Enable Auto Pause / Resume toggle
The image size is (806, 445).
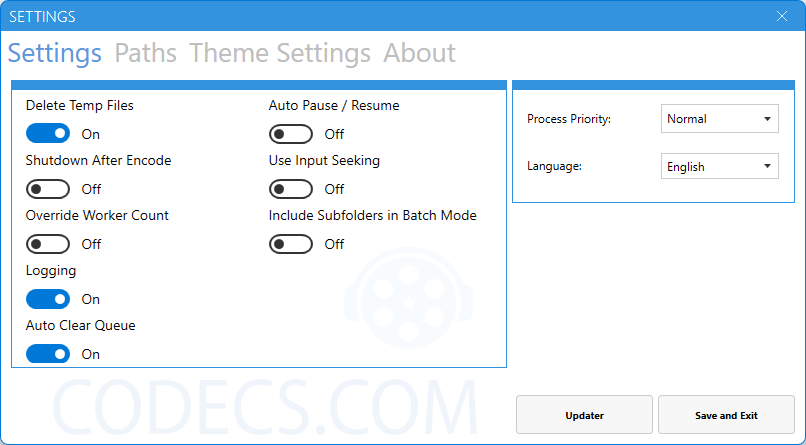click(x=290, y=134)
